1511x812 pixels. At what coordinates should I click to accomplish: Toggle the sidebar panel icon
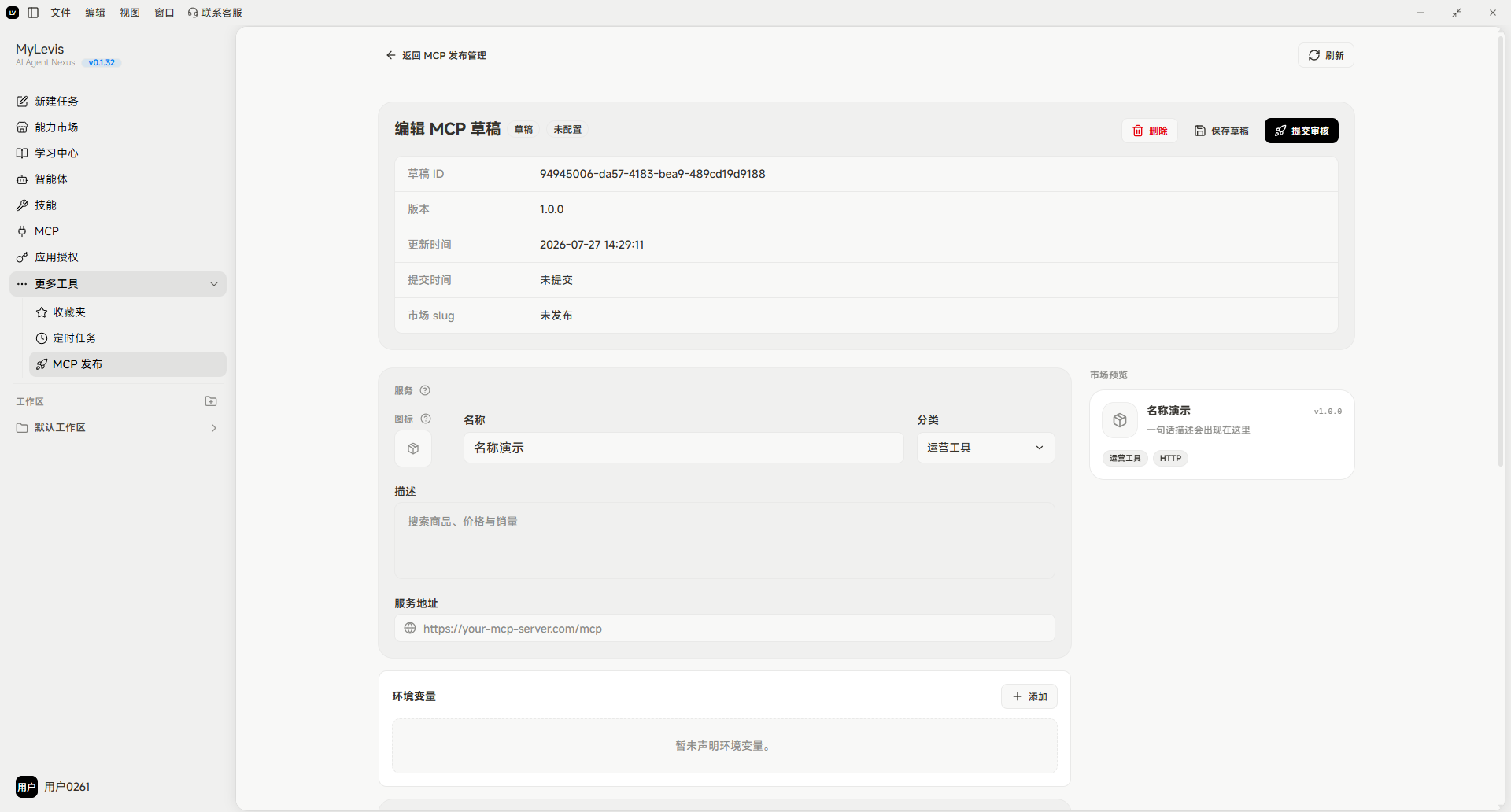[33, 13]
